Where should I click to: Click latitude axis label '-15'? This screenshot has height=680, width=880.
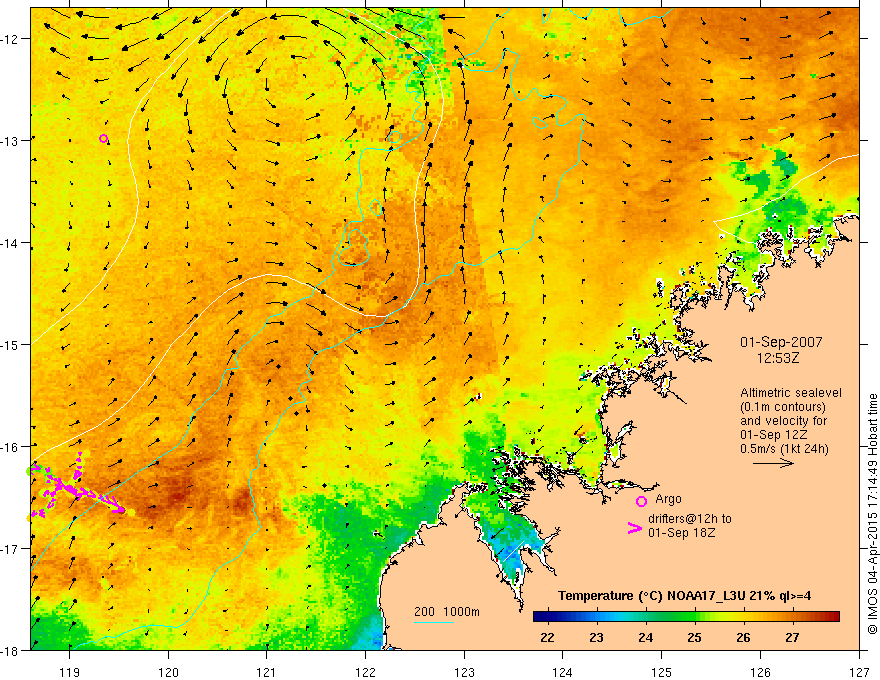[x=10, y=344]
